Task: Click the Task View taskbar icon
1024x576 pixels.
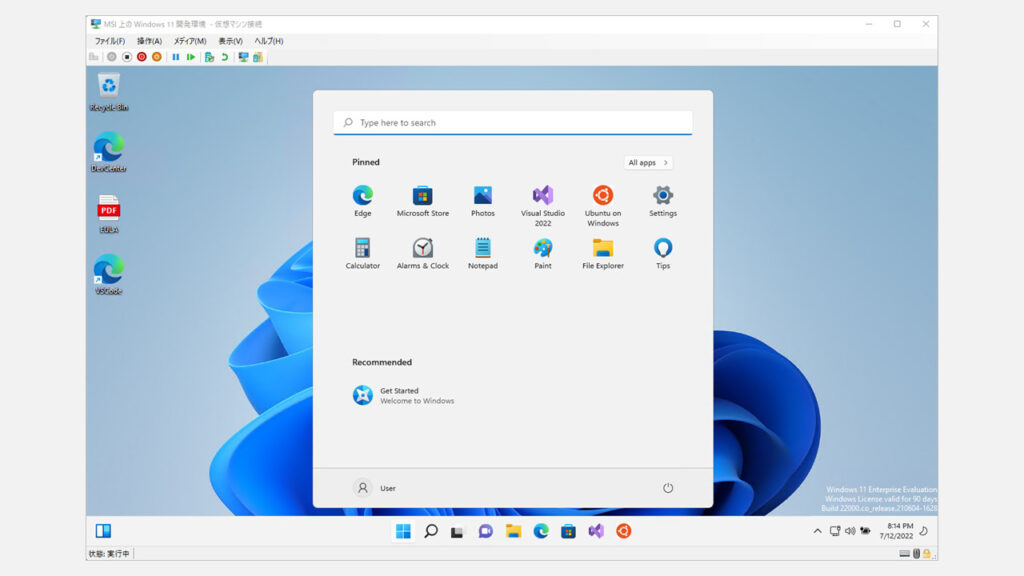Action: tap(458, 531)
